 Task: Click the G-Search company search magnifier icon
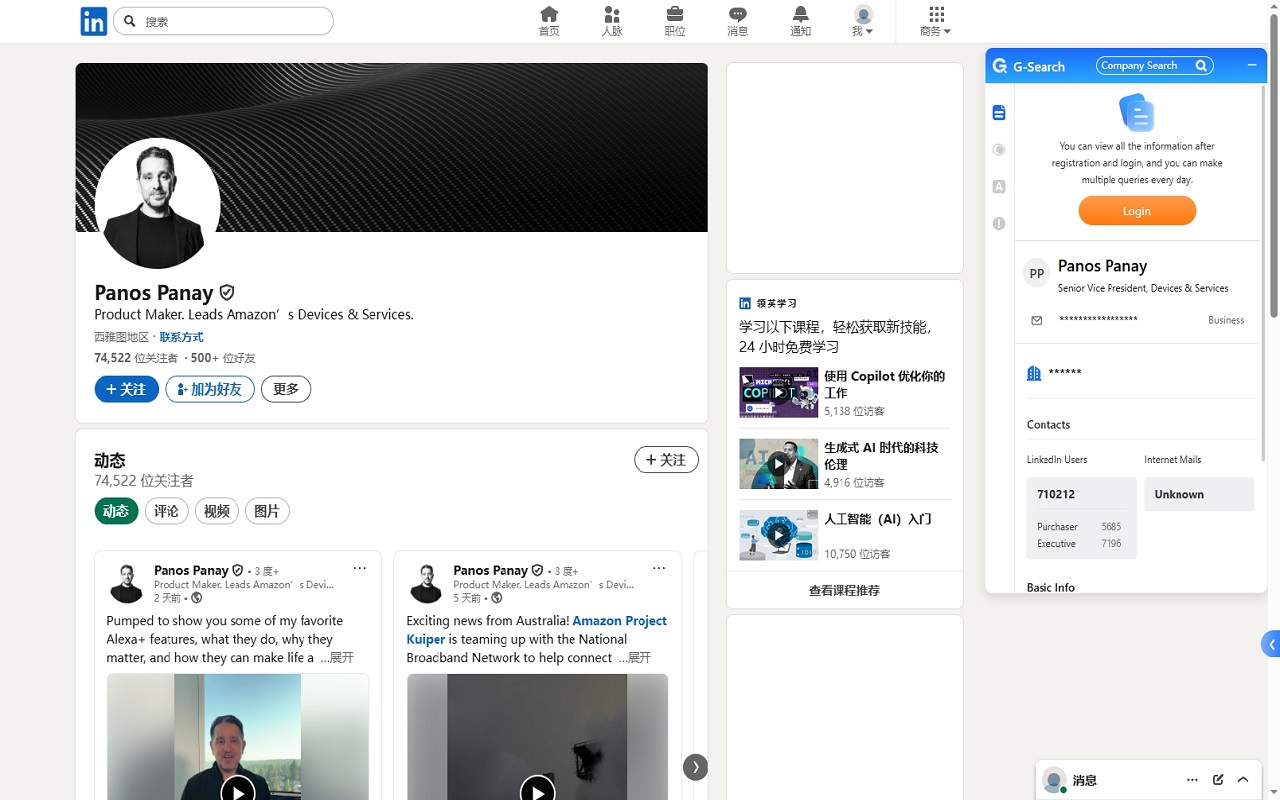point(1201,65)
